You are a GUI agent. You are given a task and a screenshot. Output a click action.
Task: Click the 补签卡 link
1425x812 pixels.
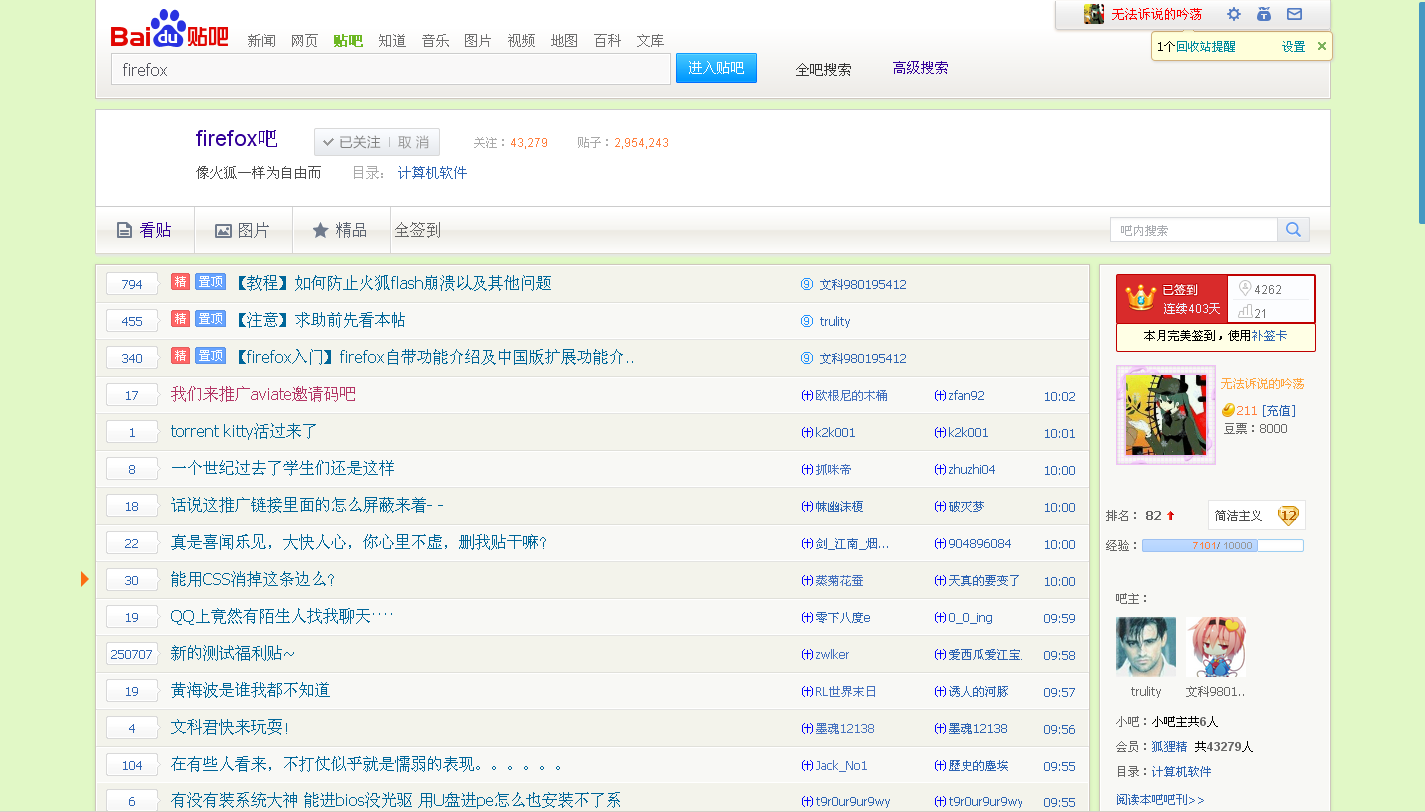tap(1269, 336)
